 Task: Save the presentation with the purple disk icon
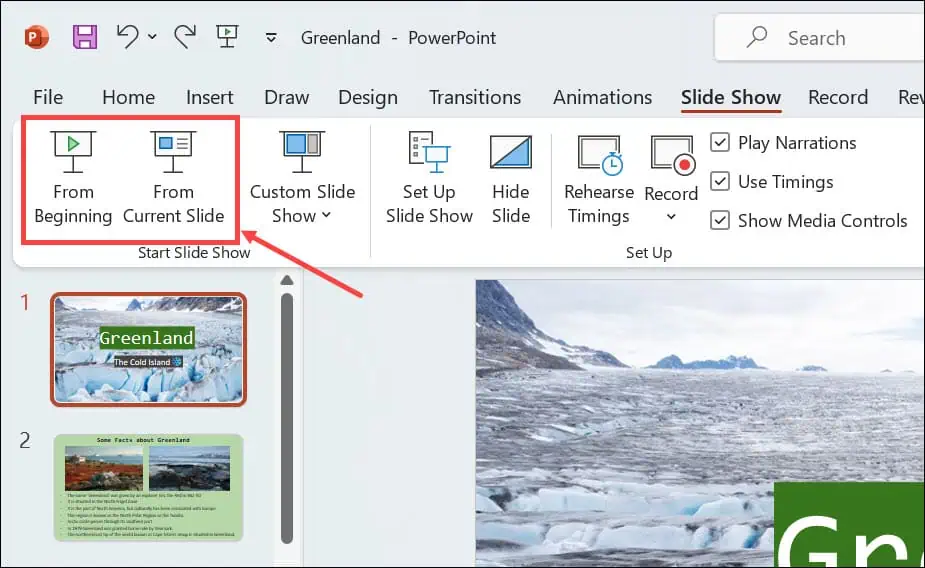tap(85, 37)
